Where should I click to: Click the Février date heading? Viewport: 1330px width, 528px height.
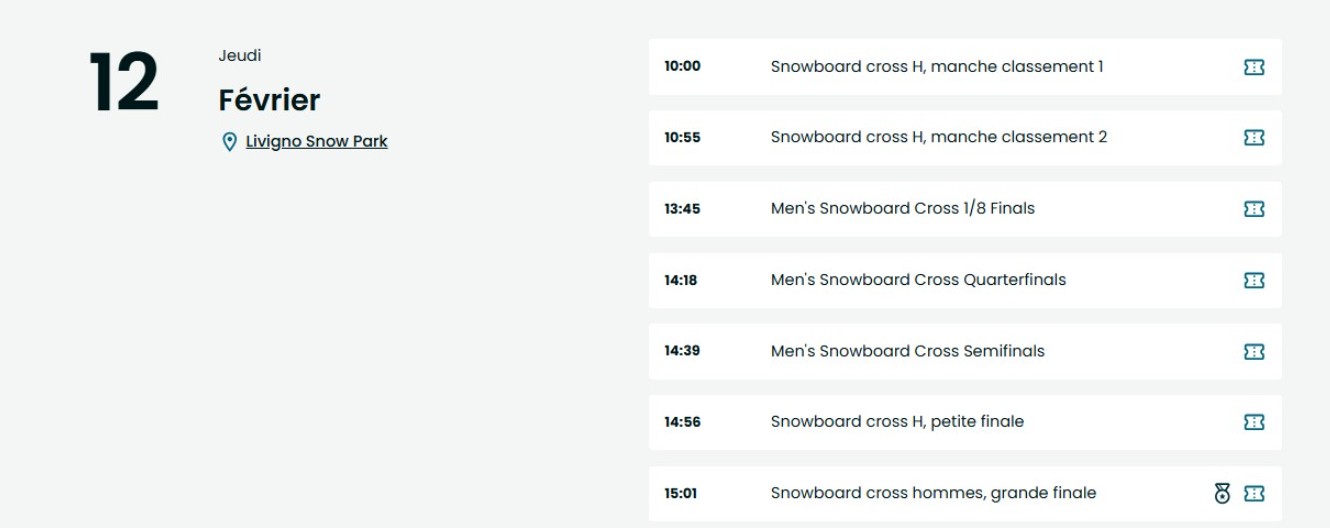click(269, 100)
